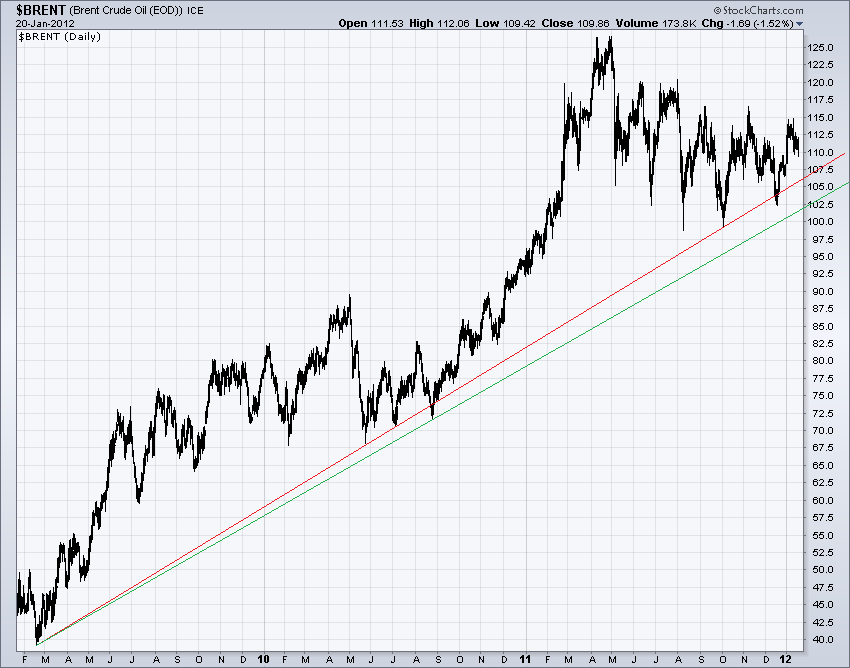Click the 10 year marker on time axis
This screenshot has width=850, height=668.
(x=263, y=659)
